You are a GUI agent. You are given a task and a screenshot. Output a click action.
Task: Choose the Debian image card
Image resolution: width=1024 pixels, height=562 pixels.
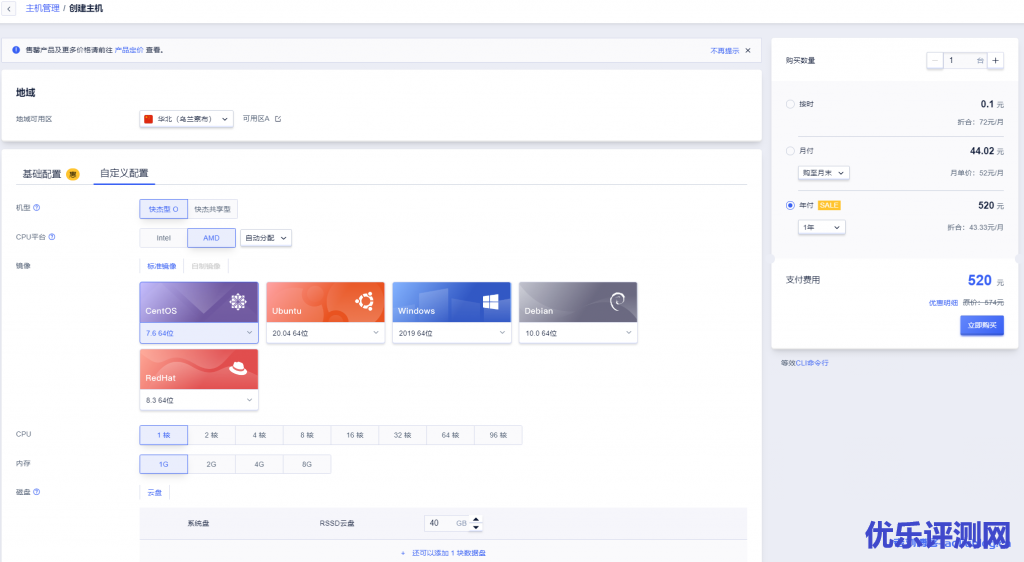577,302
